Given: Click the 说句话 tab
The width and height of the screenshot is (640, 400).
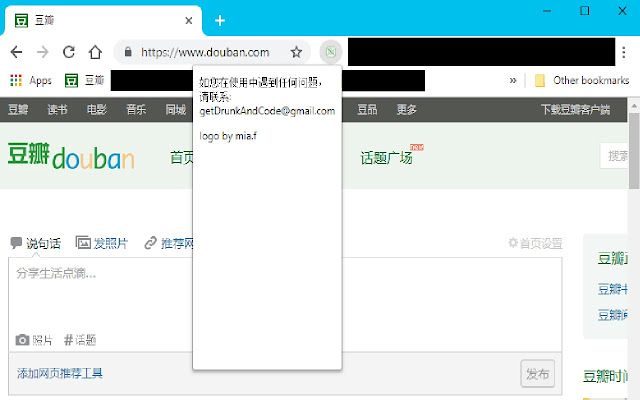Looking at the screenshot, I should pos(36,243).
